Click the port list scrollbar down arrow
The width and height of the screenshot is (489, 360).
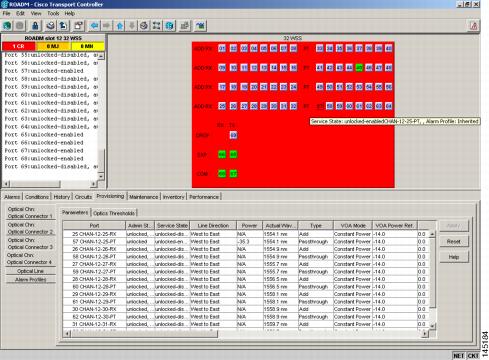pyautogui.click(x=101, y=176)
